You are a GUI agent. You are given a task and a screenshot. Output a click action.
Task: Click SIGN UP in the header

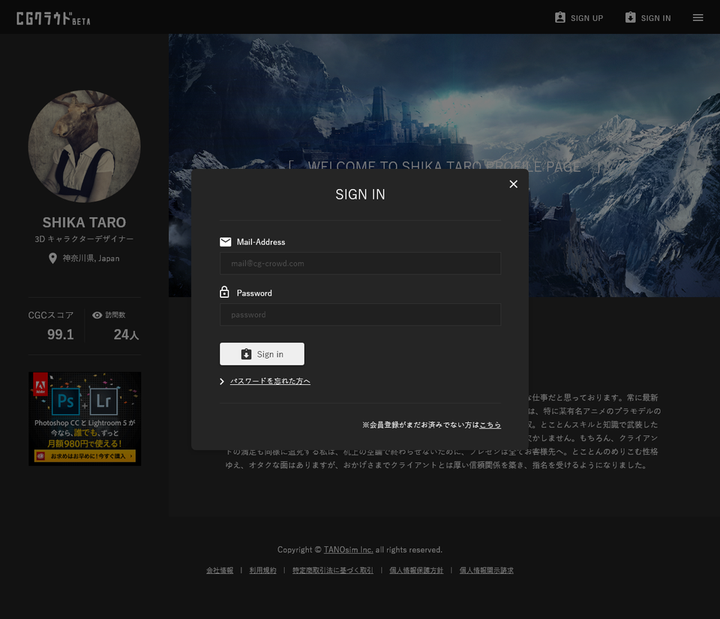click(x=579, y=18)
